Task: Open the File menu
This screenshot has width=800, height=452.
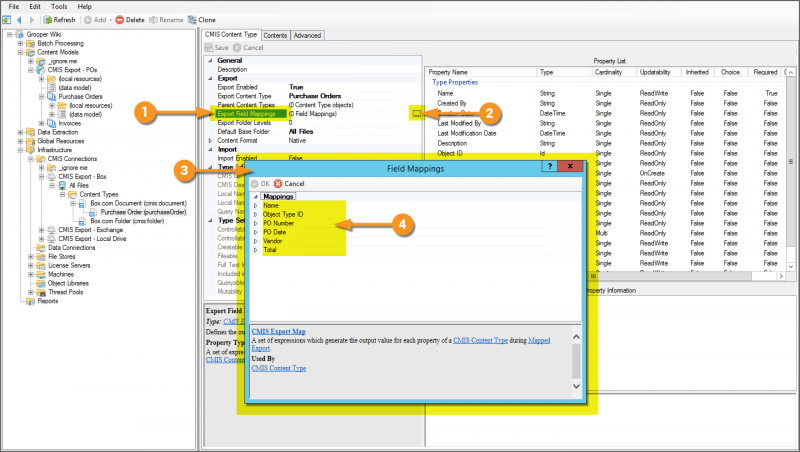Action: pos(14,7)
